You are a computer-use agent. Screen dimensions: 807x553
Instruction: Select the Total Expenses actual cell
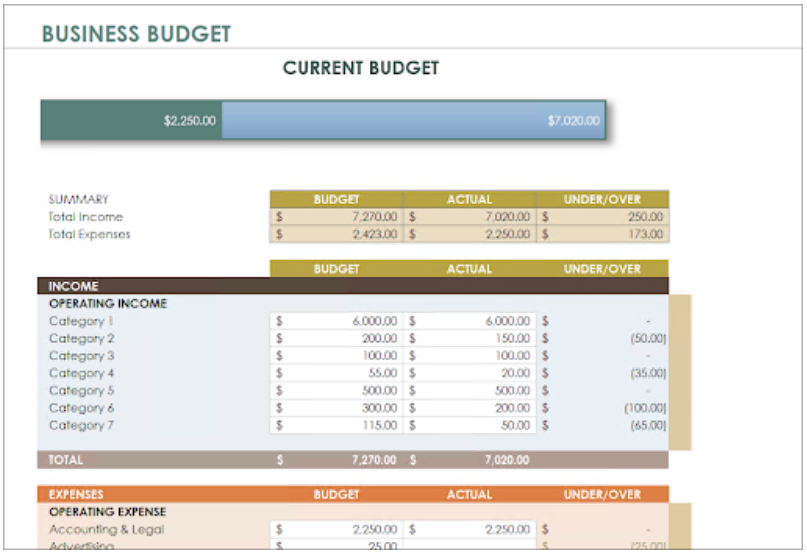(x=469, y=235)
